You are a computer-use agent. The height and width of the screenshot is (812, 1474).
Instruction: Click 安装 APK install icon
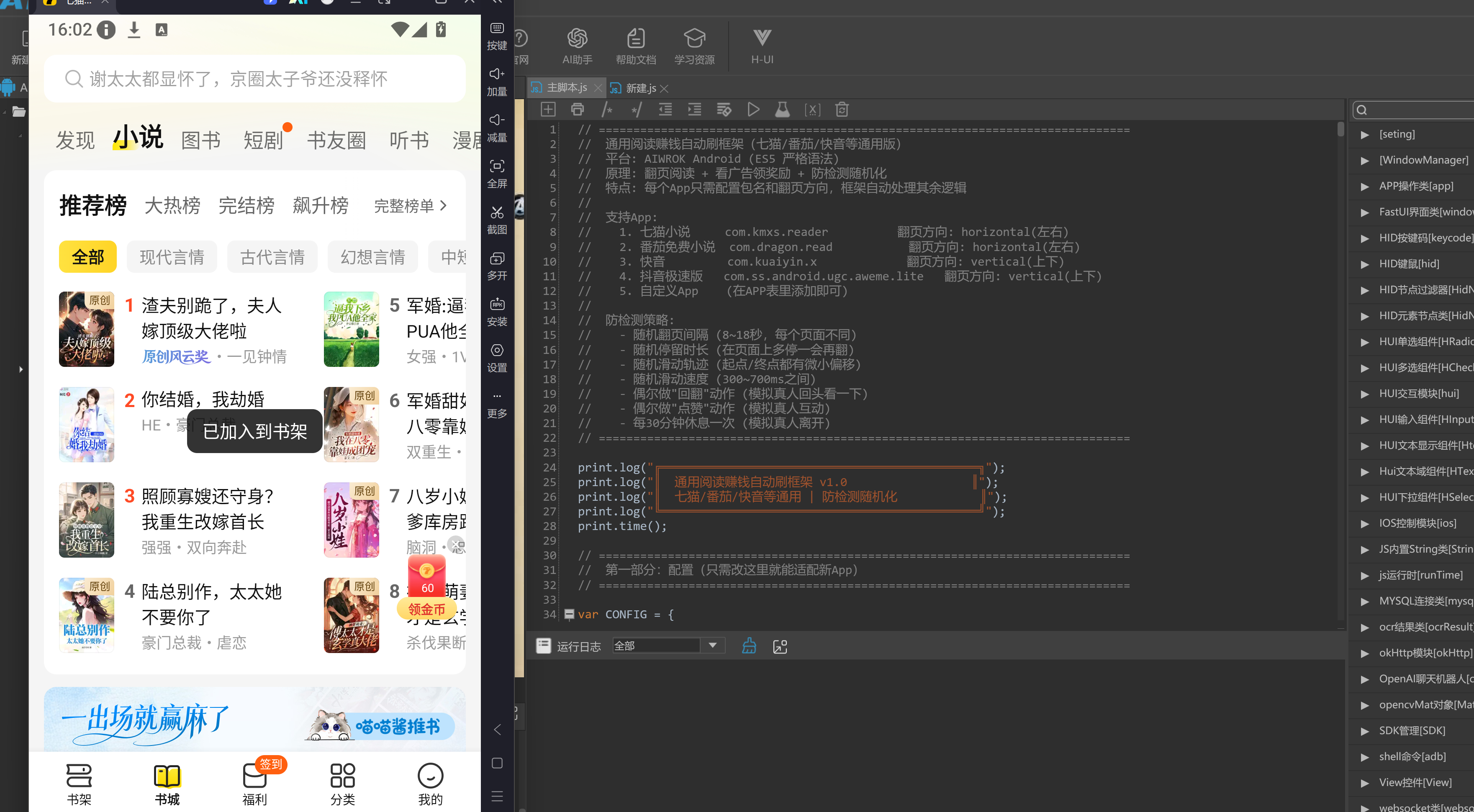tap(497, 312)
